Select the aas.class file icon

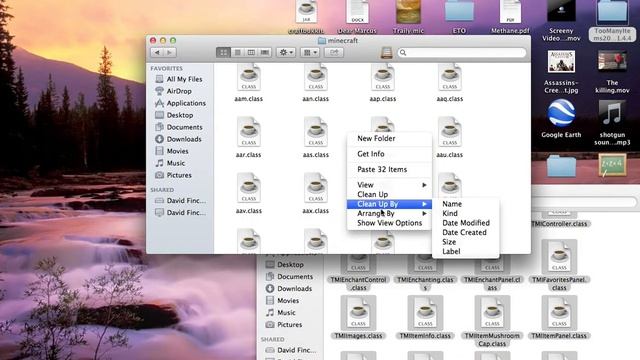click(316, 132)
